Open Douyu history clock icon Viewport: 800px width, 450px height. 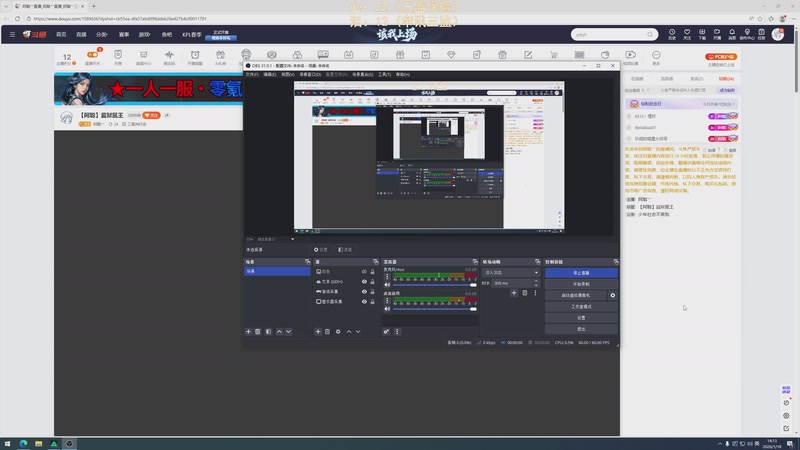tap(672, 34)
